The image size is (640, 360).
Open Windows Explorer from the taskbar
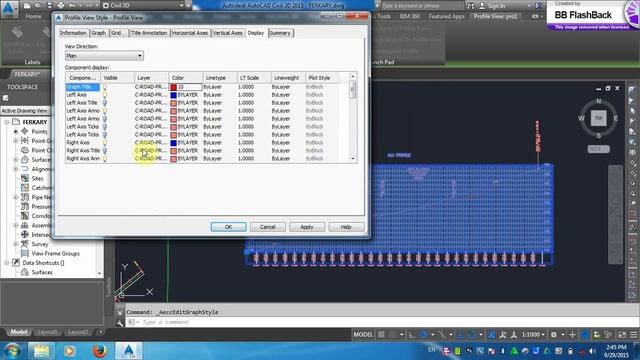[x=41, y=351]
